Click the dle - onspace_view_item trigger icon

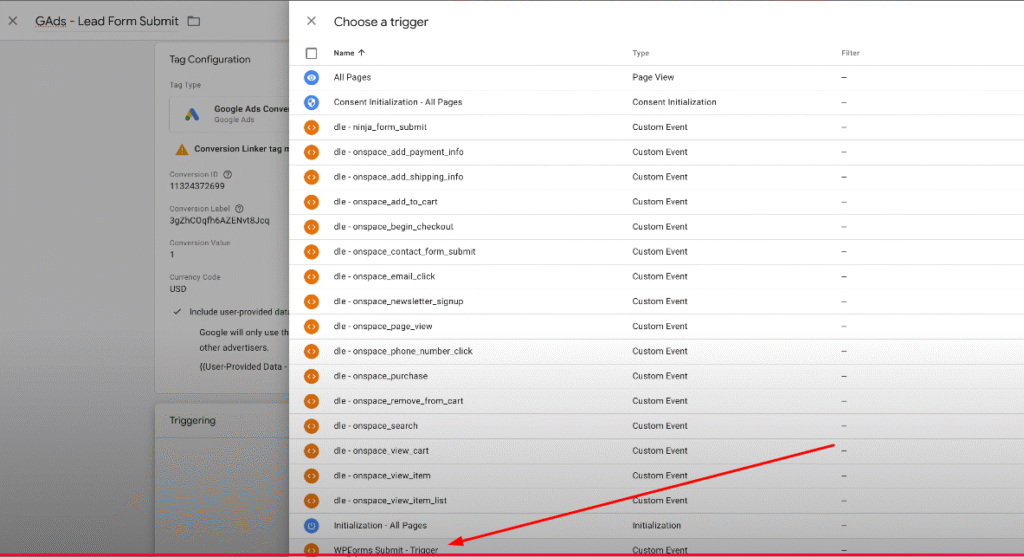click(x=312, y=475)
